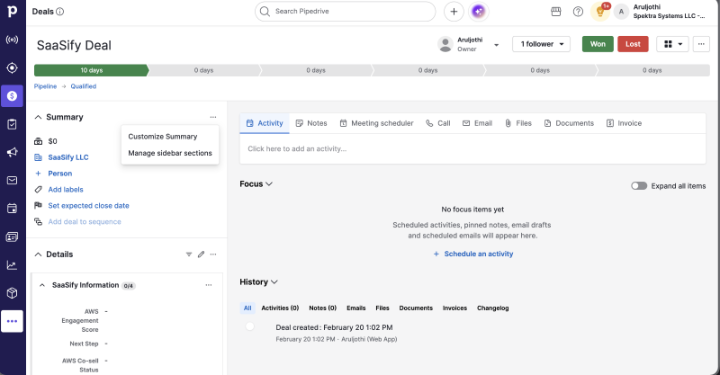Open the Marketplace icon in top bar

(556, 11)
